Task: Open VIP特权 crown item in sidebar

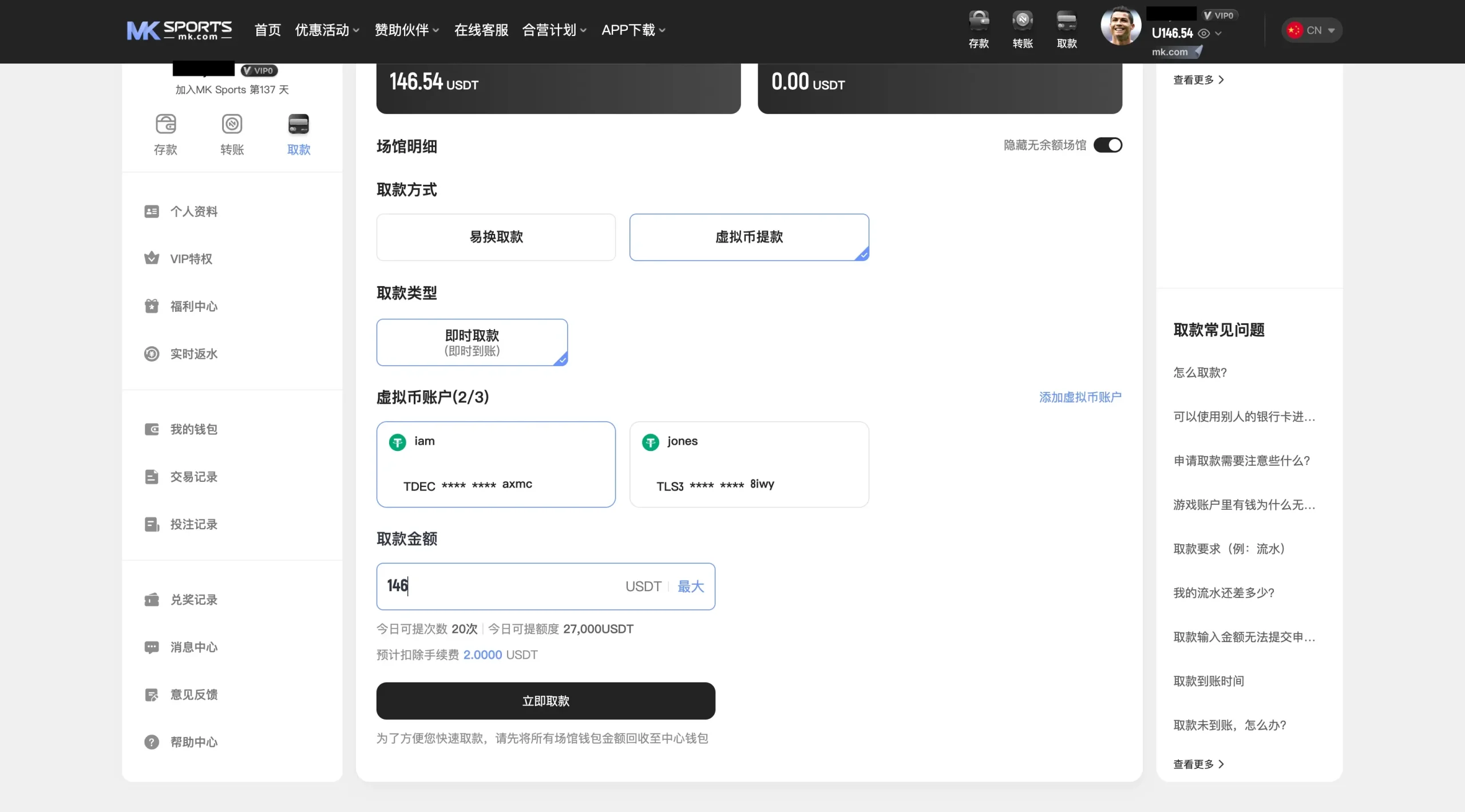Action: pos(191,259)
